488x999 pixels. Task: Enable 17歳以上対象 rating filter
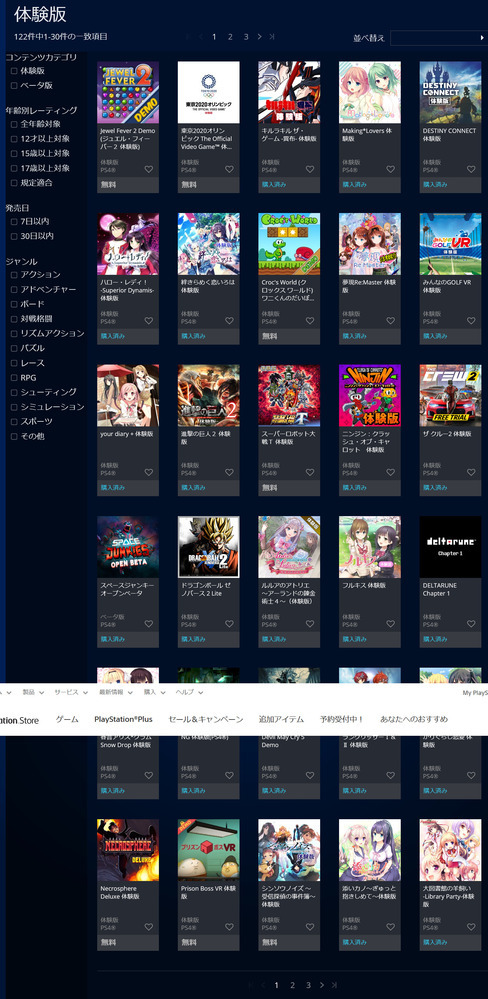pyautogui.click(x=15, y=168)
